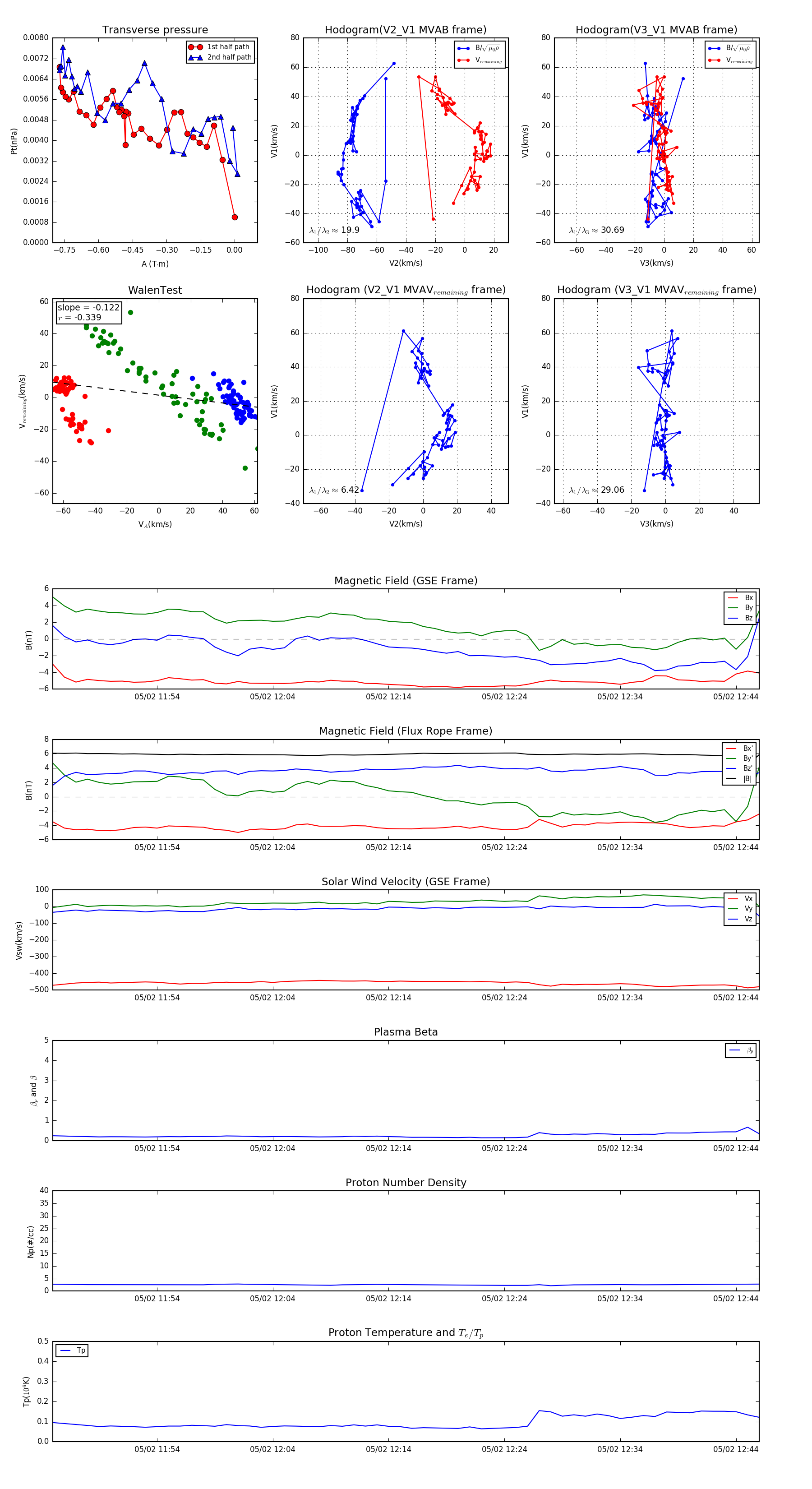Select the βp legend entry in Plasma Beta
Viewport: 812px width, 1489px height.
pyautogui.click(x=741, y=1050)
